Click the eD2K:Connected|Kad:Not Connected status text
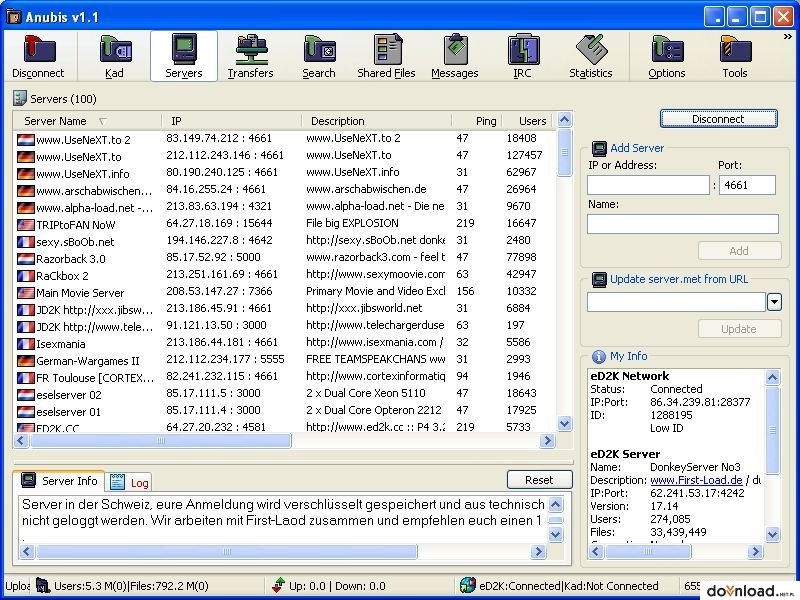Viewport: 800px width, 600px height. [569, 586]
